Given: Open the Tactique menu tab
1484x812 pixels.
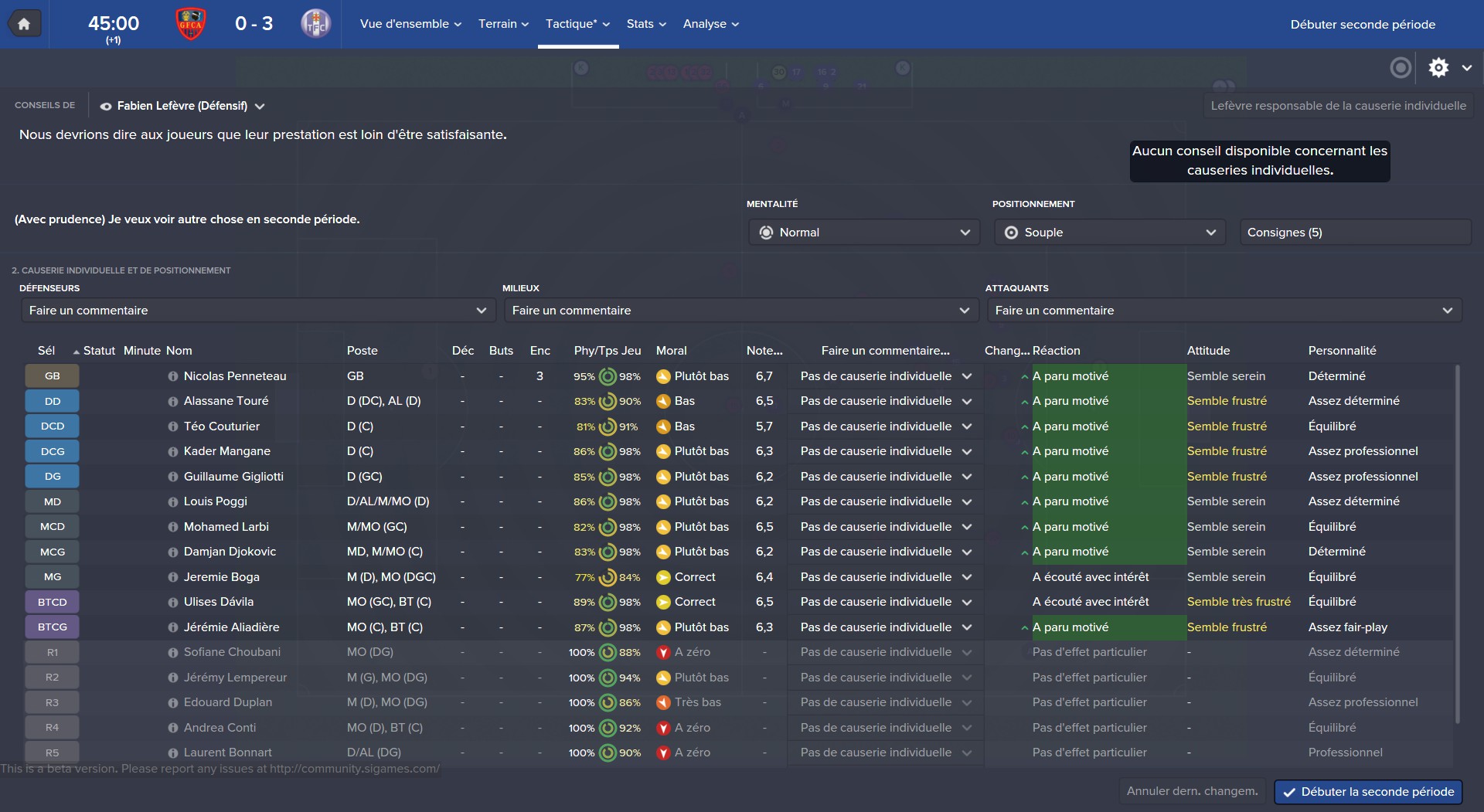Looking at the screenshot, I should (577, 24).
